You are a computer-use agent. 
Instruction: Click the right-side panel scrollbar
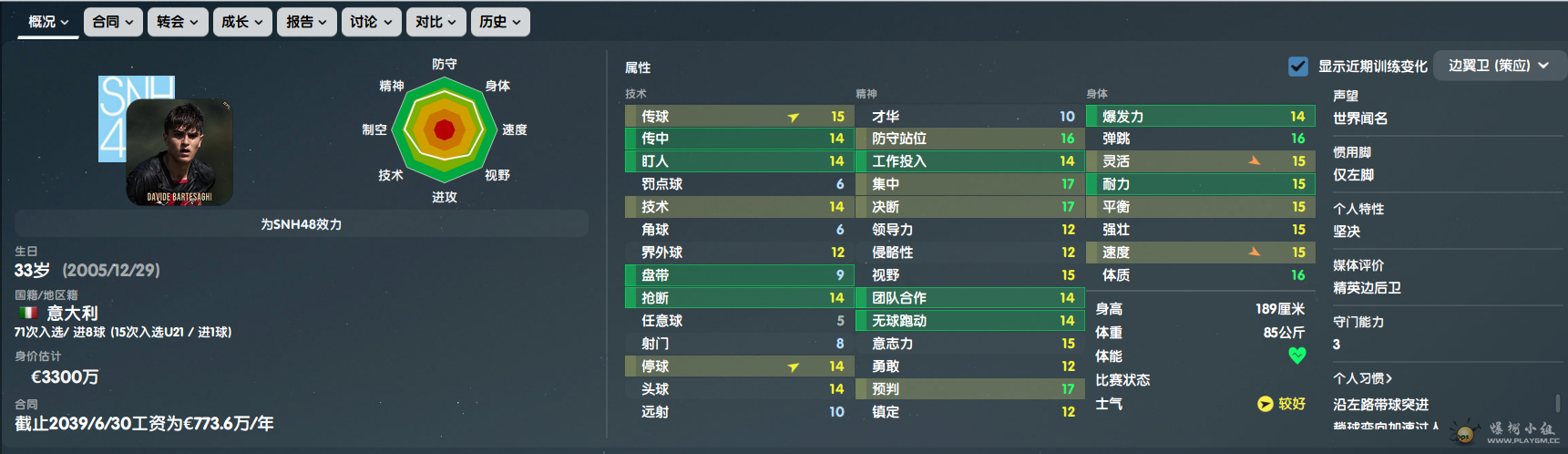pyautogui.click(x=1557, y=403)
